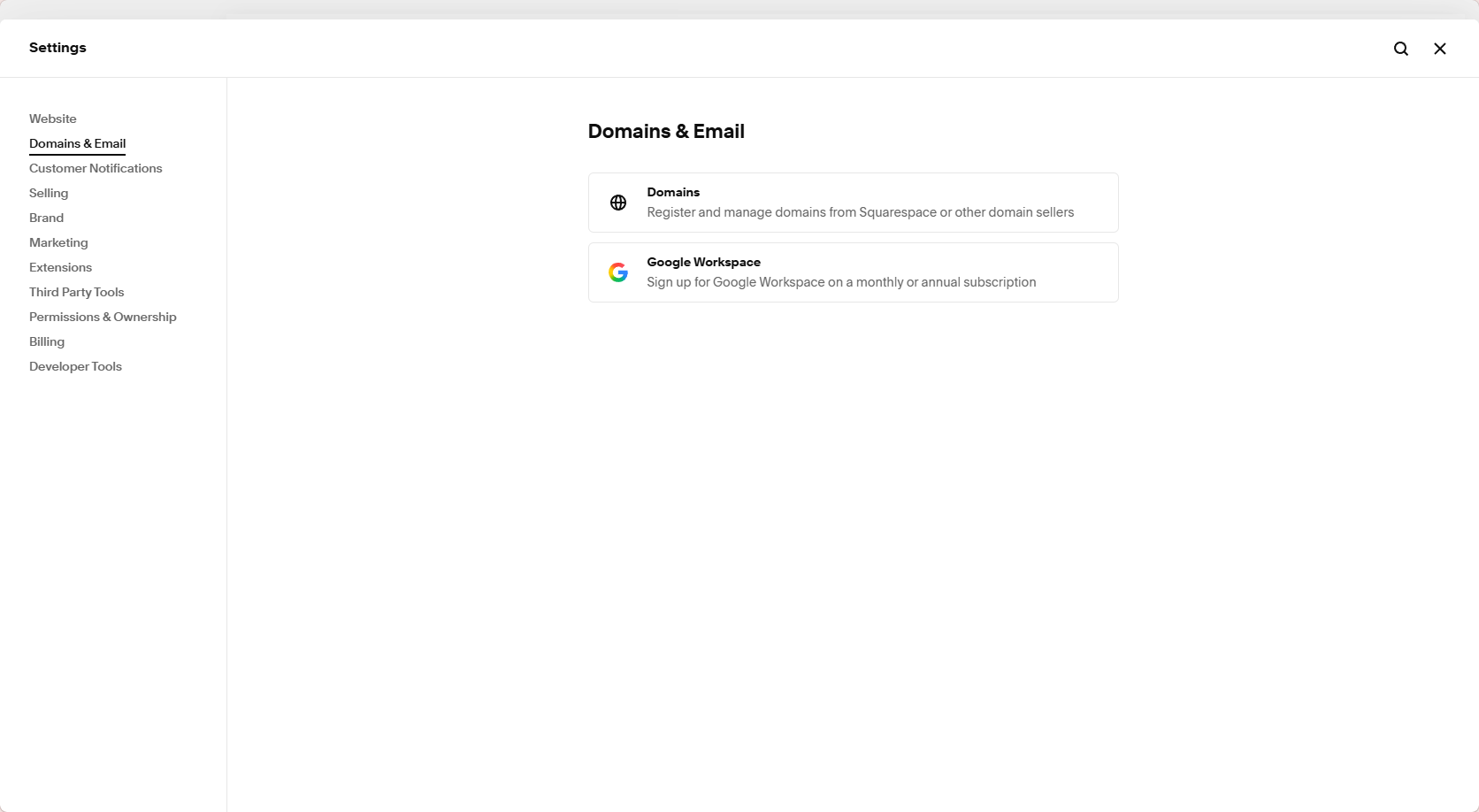Click 'Sign up for Google Workspace' description
Viewport: 1479px width, 812px height.
841,282
